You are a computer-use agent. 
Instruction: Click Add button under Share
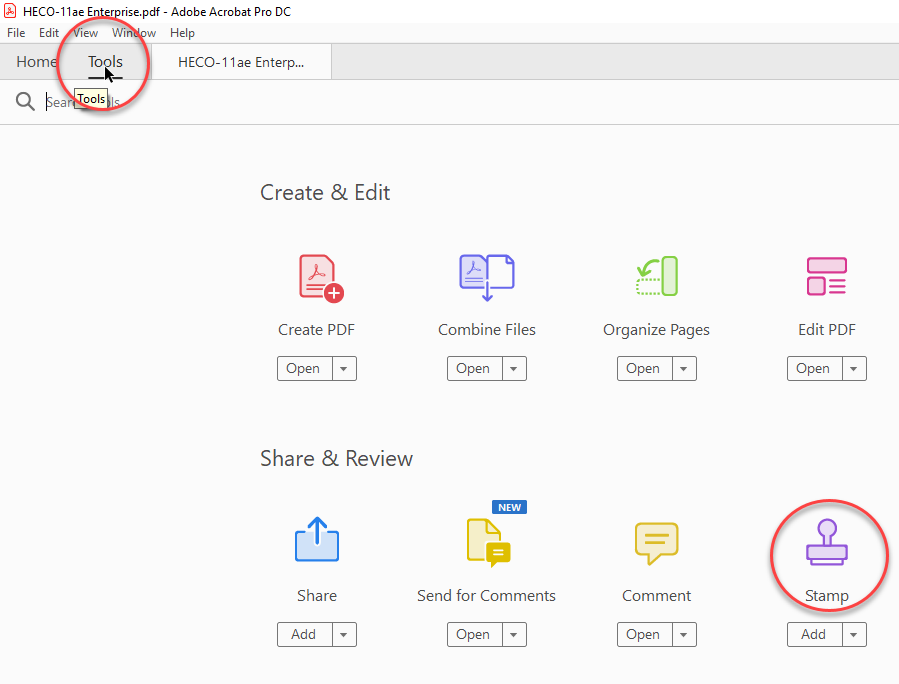304,635
